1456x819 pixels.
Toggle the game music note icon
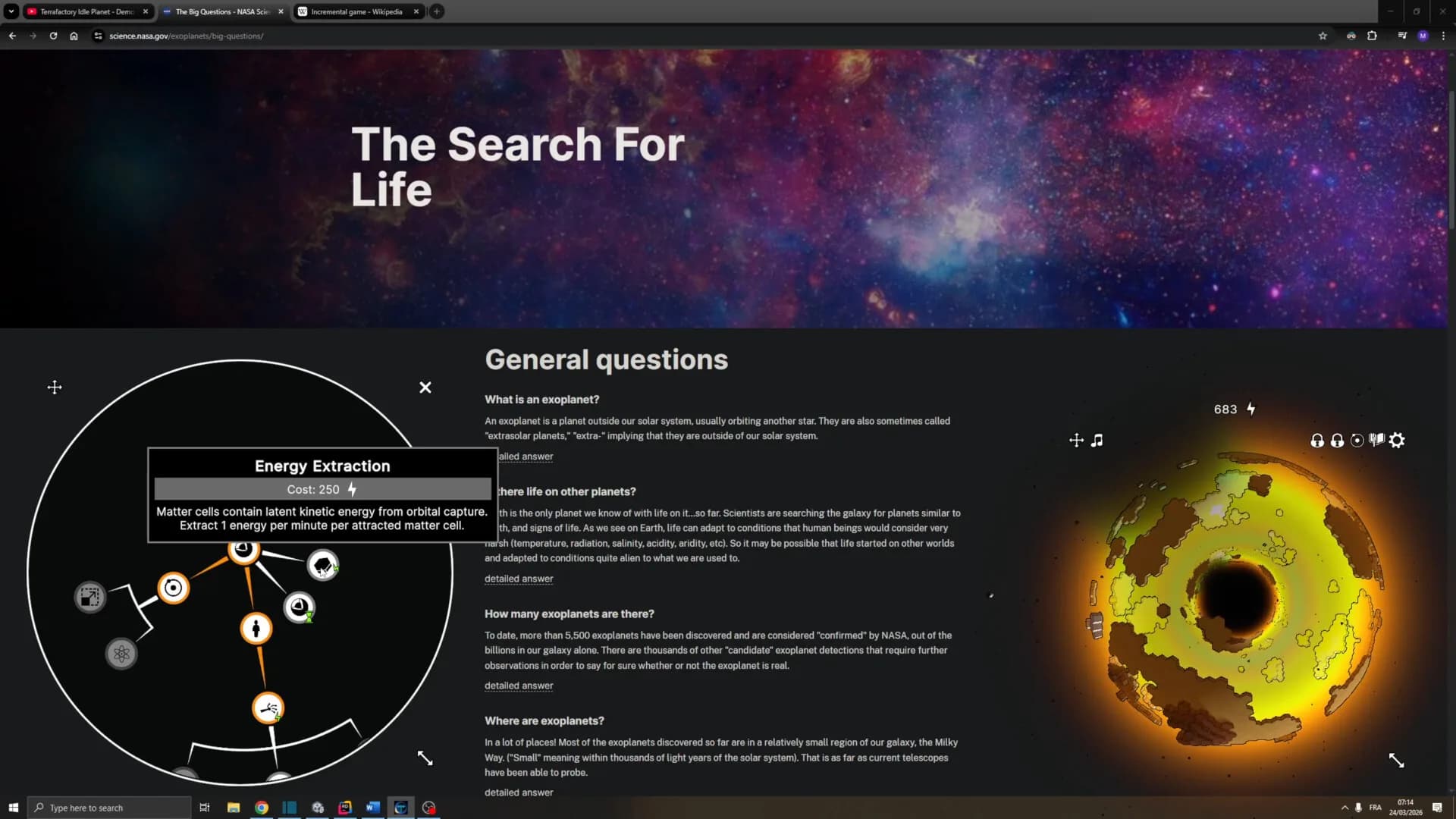pyautogui.click(x=1097, y=441)
